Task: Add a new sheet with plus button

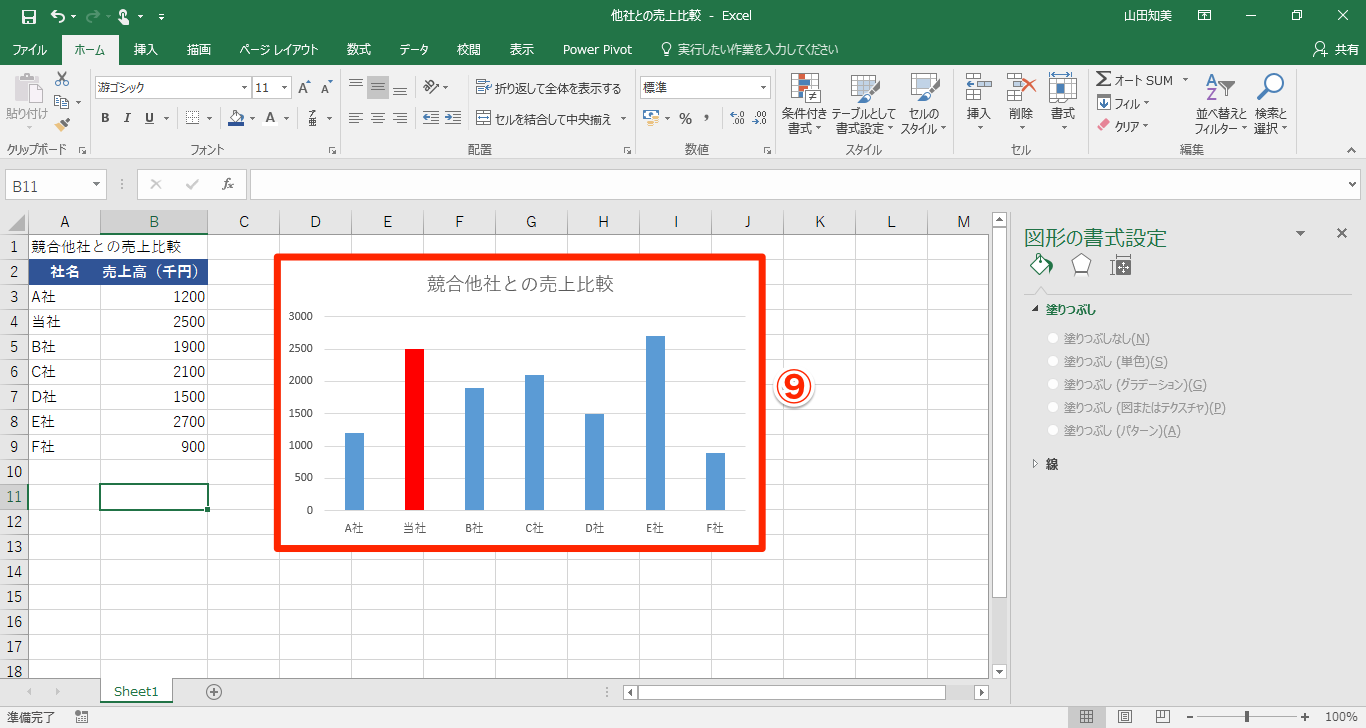Action: pyautogui.click(x=214, y=691)
